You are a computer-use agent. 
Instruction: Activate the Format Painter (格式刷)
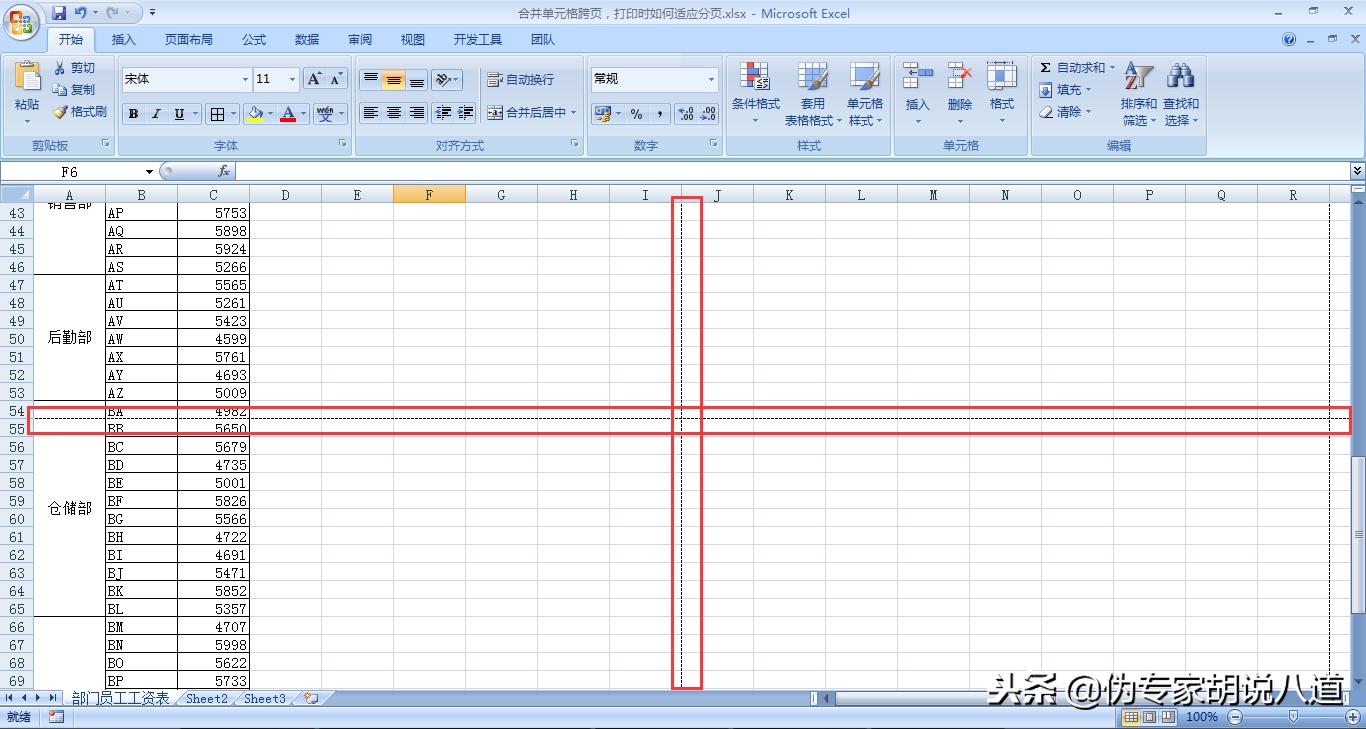coord(80,112)
